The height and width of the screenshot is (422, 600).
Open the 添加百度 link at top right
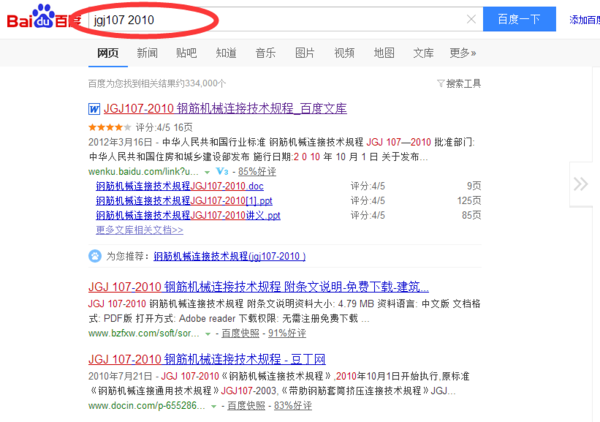point(584,20)
